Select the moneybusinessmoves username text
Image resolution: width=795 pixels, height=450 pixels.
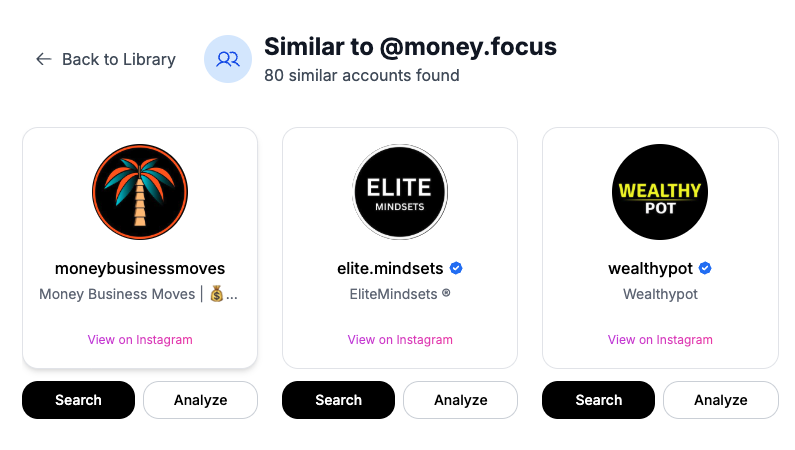pos(140,268)
